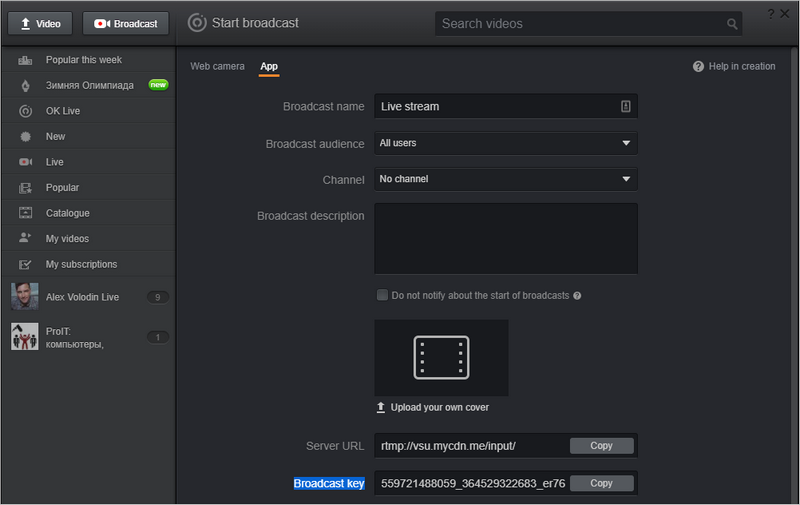
Task: Copy the Broadcast key
Action: pos(601,483)
